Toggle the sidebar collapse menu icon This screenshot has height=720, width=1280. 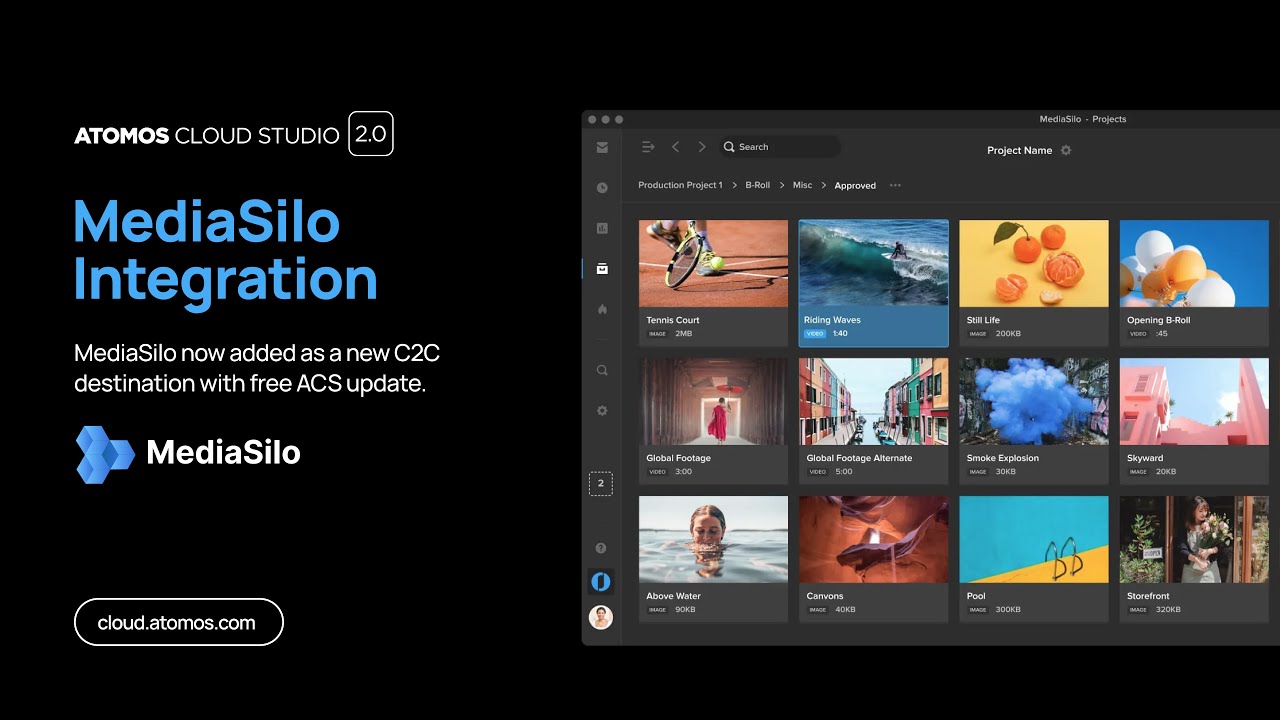(648, 147)
